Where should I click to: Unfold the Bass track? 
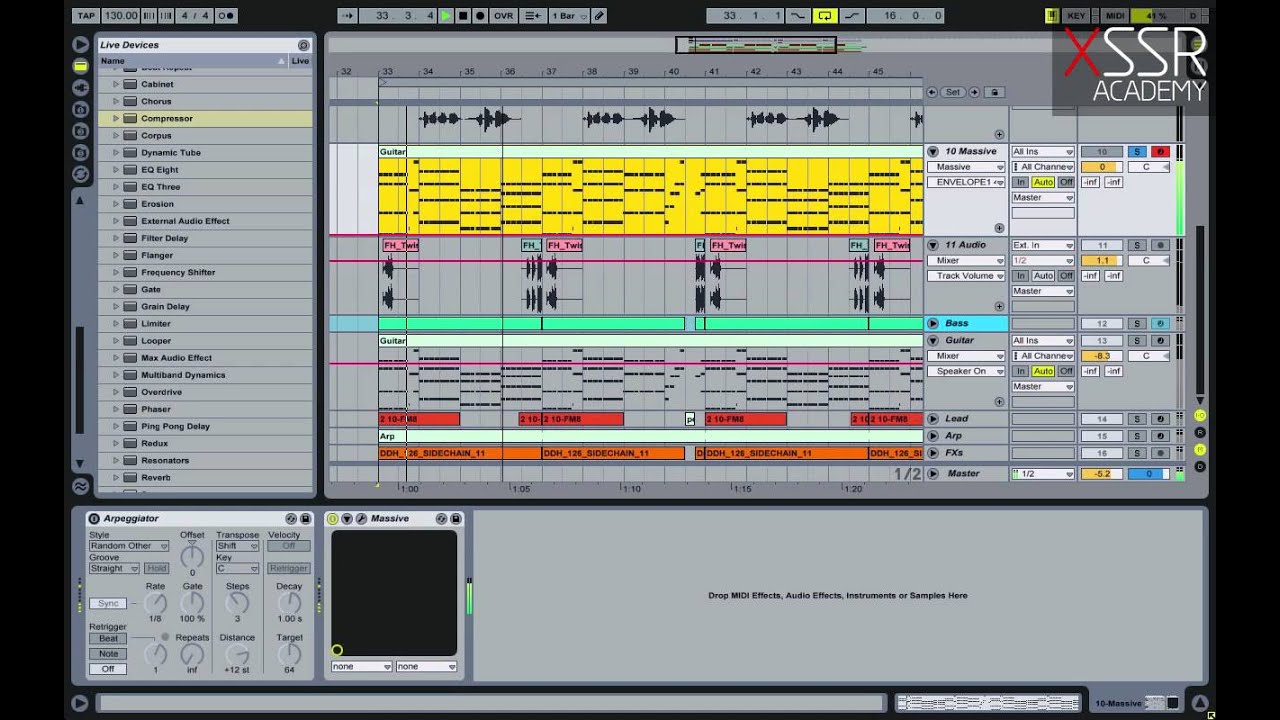(933, 324)
